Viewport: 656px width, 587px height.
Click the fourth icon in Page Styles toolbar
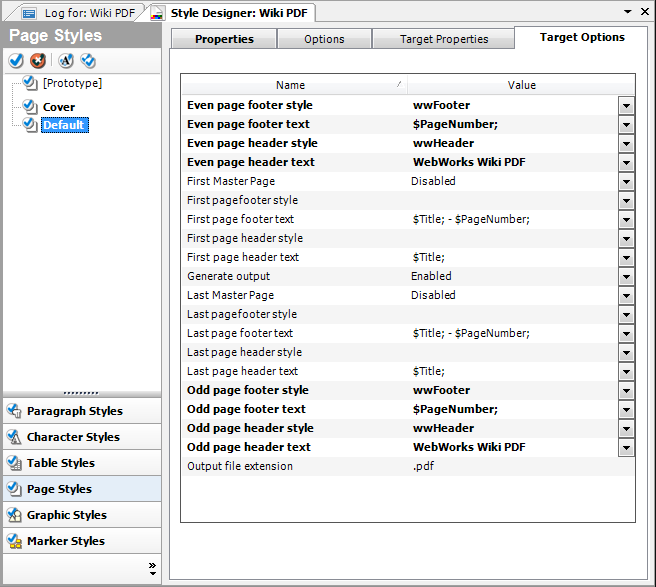88,61
